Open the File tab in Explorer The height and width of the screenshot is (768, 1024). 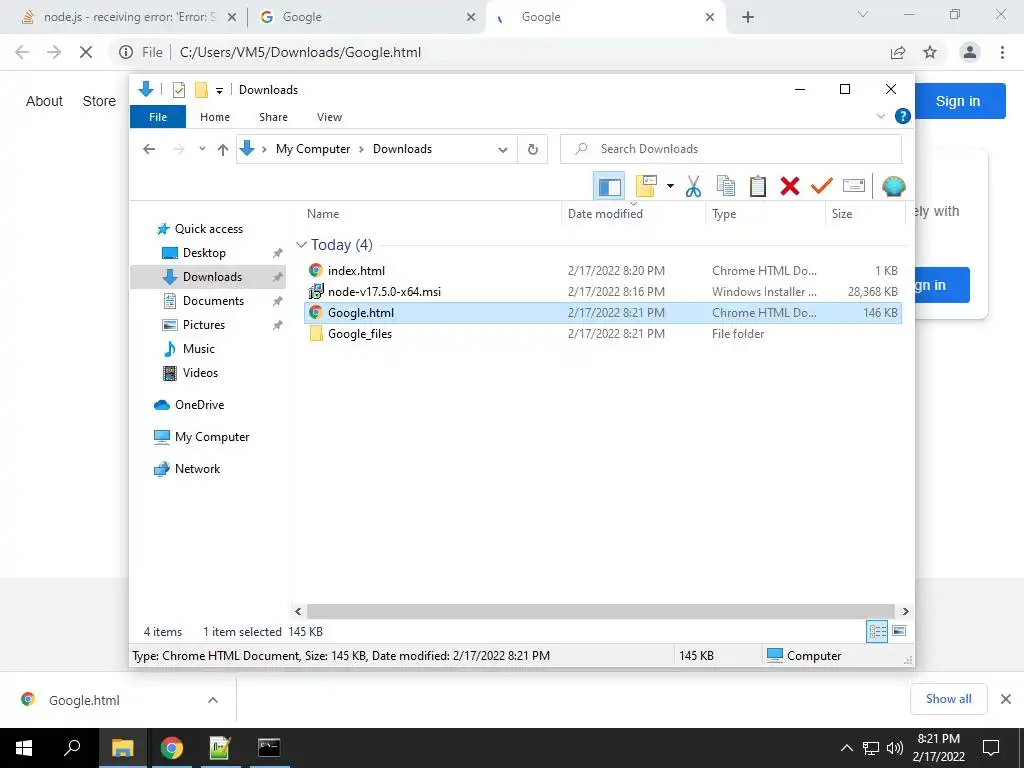coord(158,117)
